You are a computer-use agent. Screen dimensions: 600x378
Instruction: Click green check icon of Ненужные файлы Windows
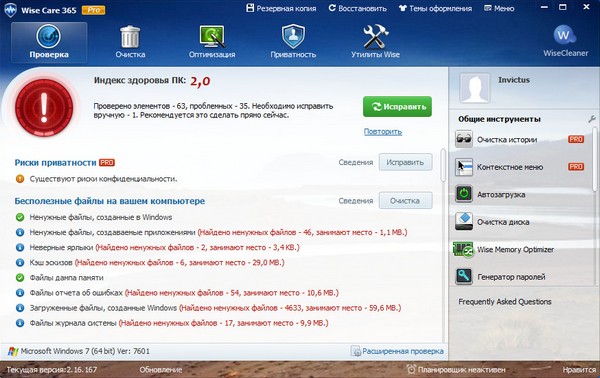tap(20, 217)
